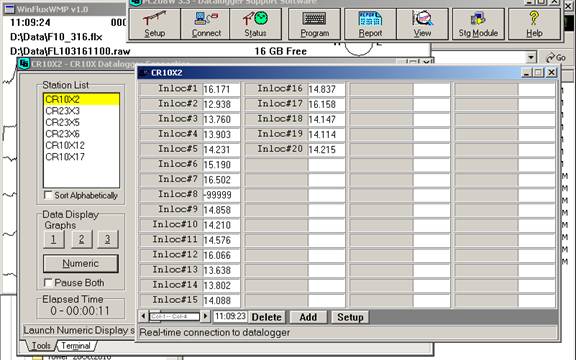The image size is (576, 360).
Task: Open the Connect toolbar button
Action: point(206,24)
